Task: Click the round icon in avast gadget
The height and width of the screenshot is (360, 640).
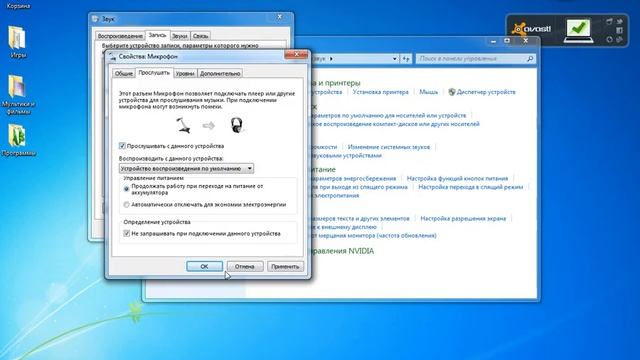Action: coord(609,39)
